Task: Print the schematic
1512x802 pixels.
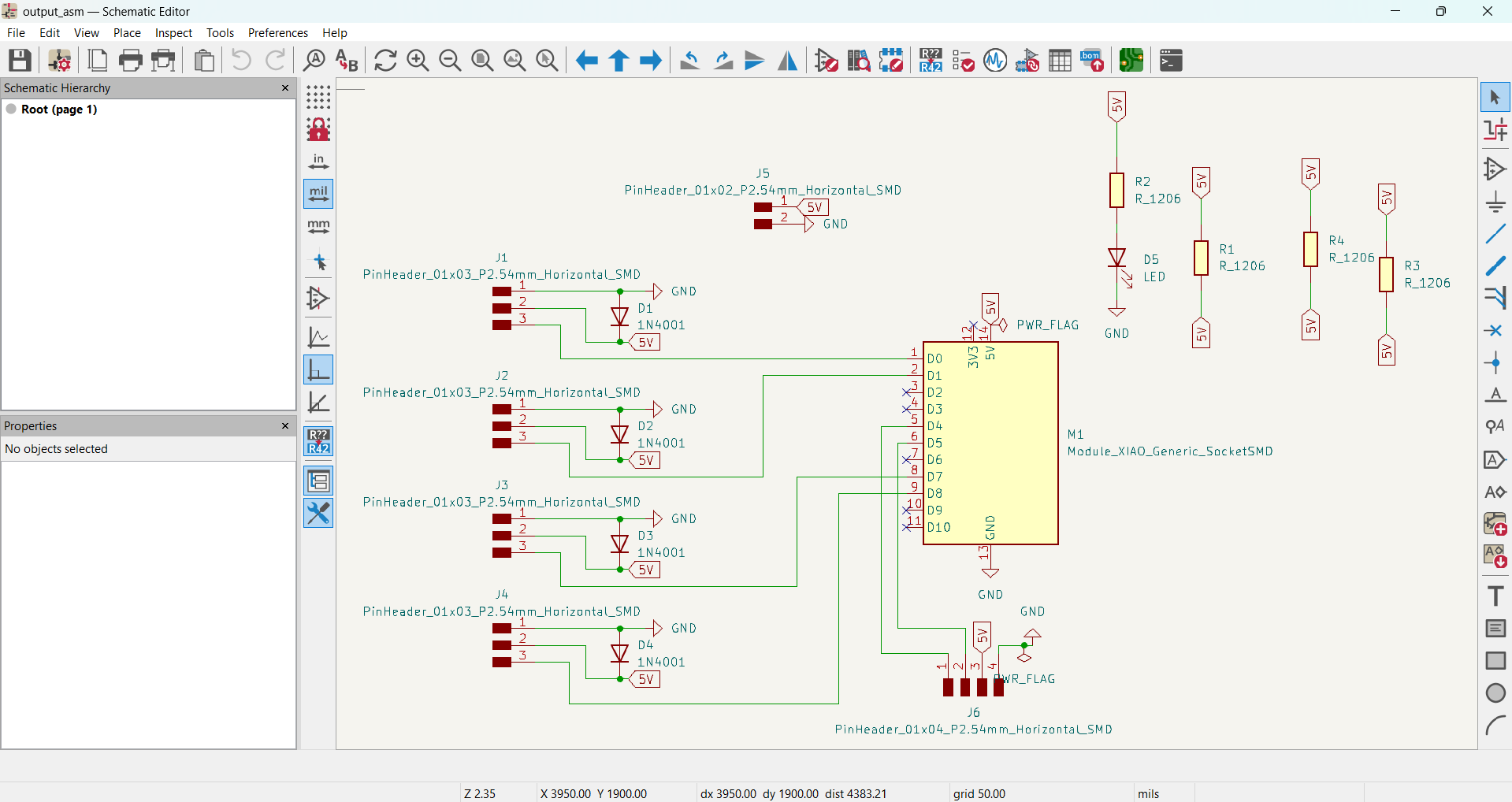Action: click(130, 60)
